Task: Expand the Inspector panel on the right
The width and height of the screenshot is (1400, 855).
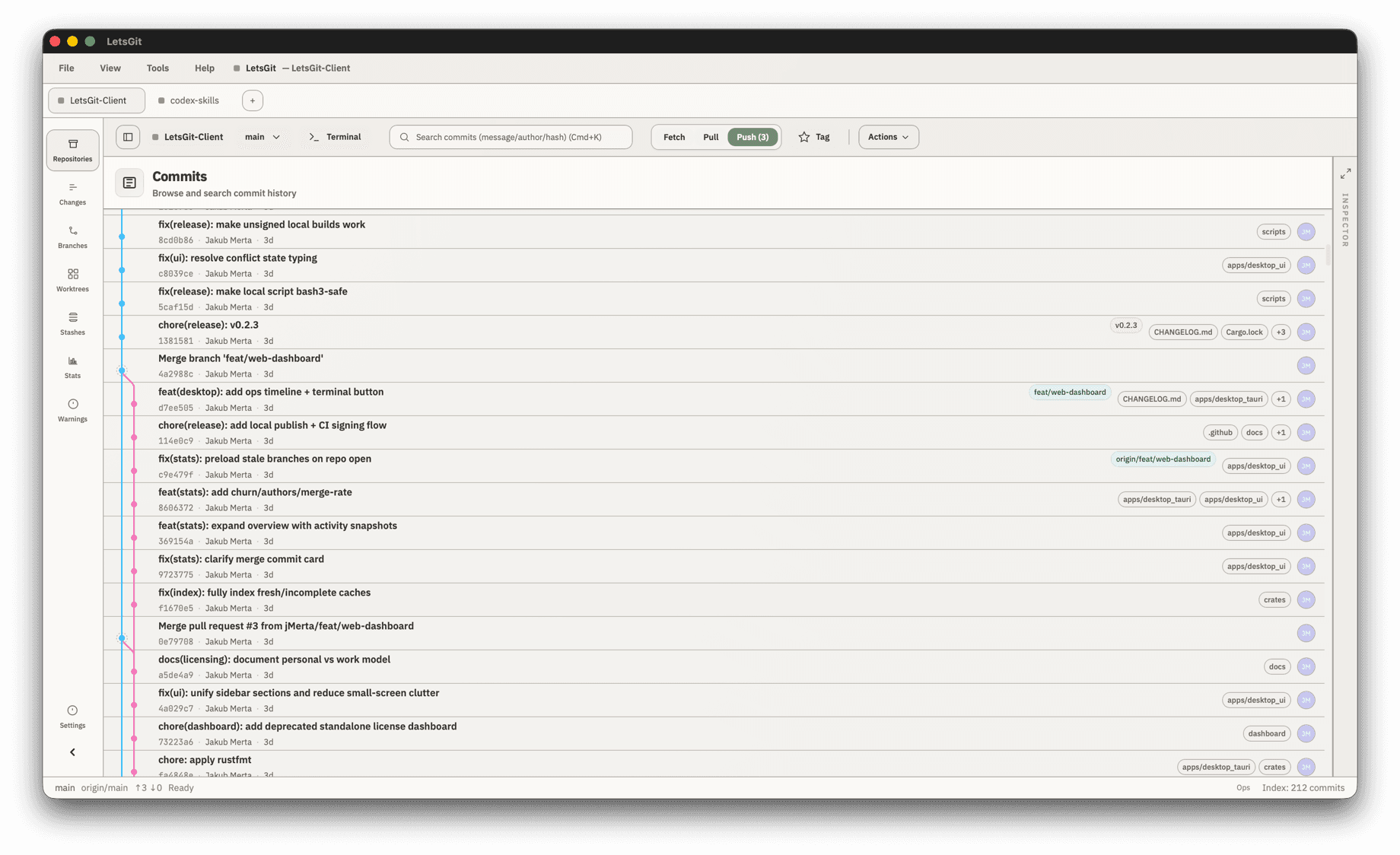Action: pyautogui.click(x=1345, y=173)
